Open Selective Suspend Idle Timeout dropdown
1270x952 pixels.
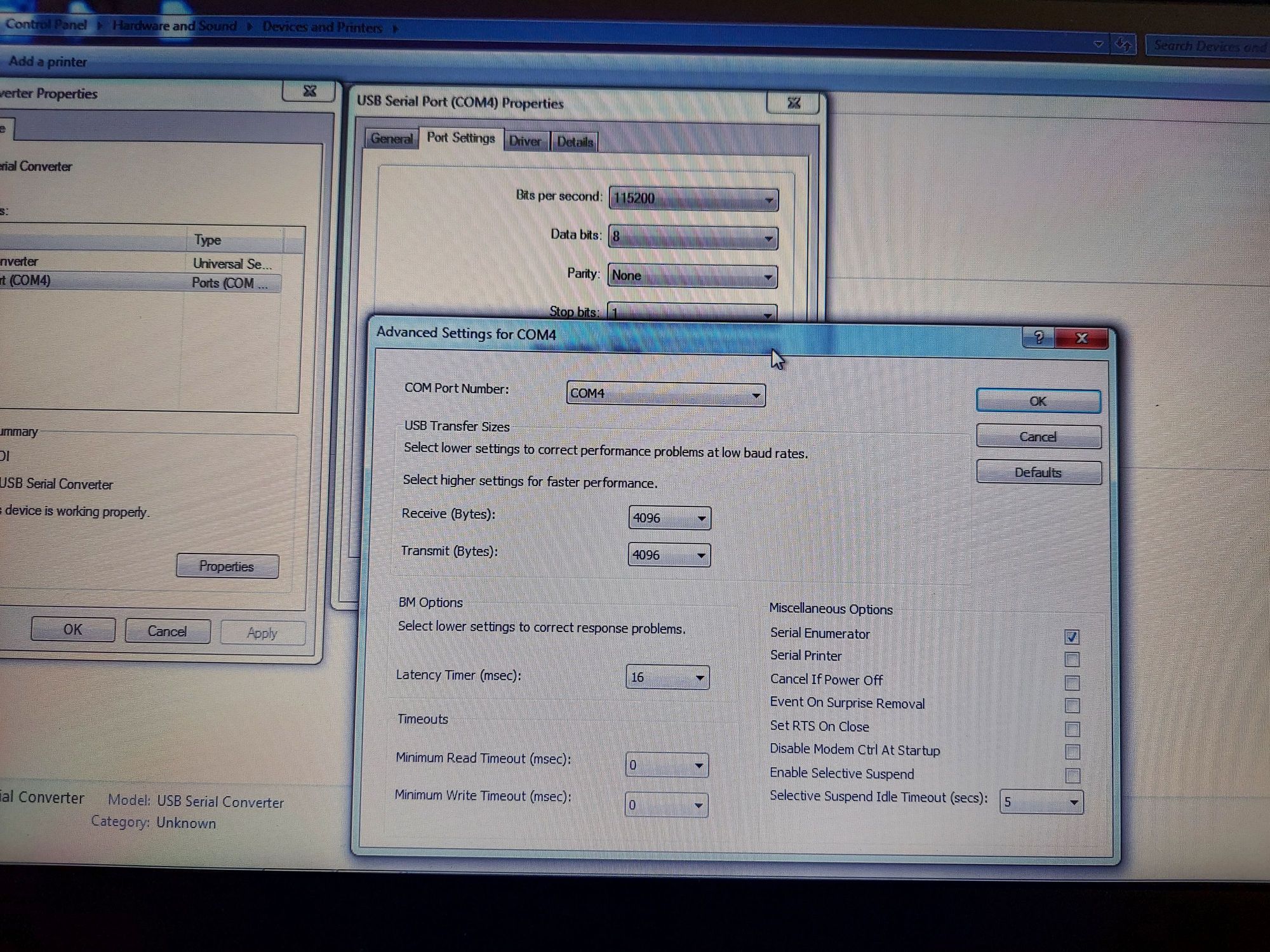click(1041, 802)
